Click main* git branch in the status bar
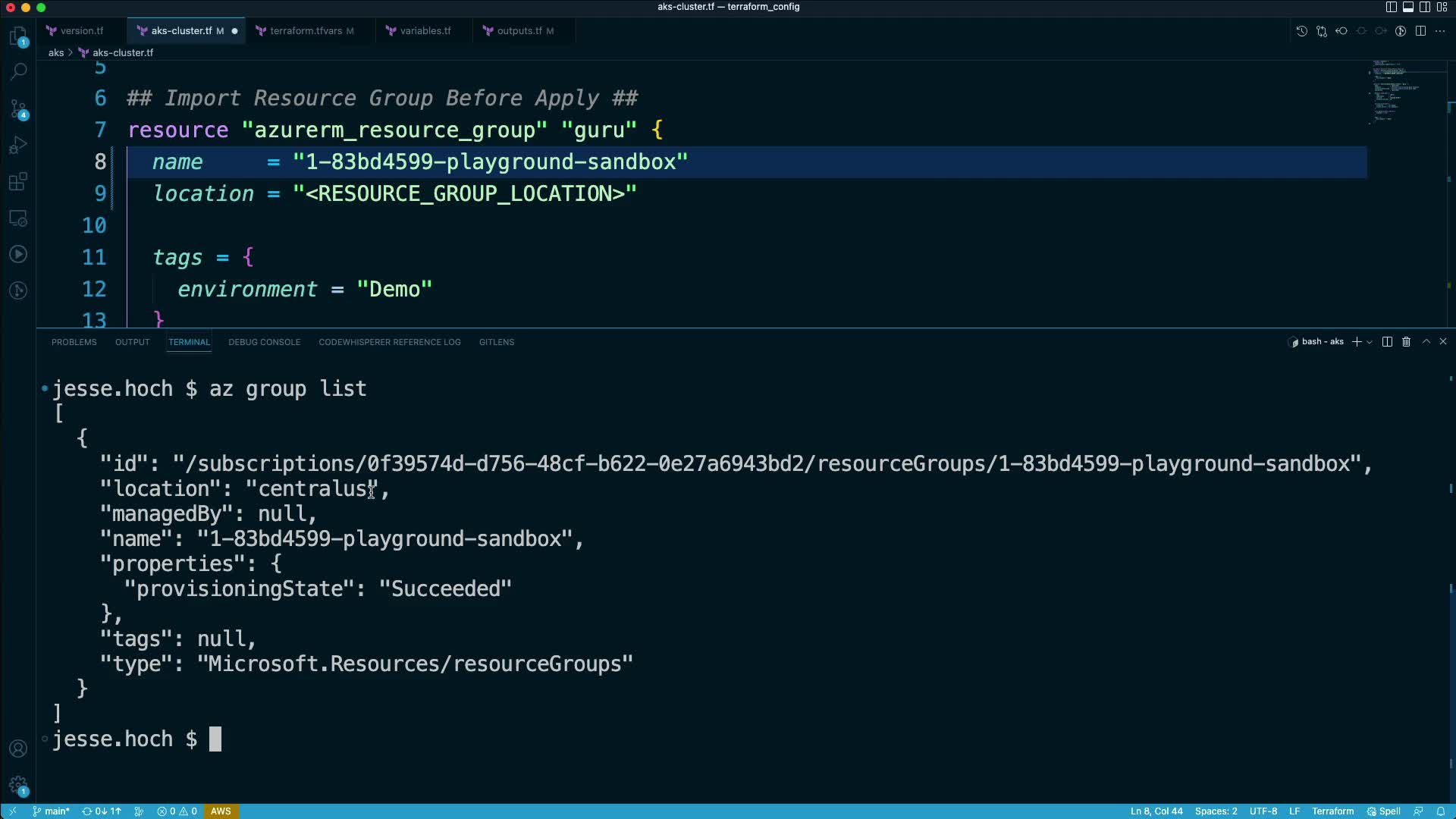The height and width of the screenshot is (819, 1456). tap(51, 811)
